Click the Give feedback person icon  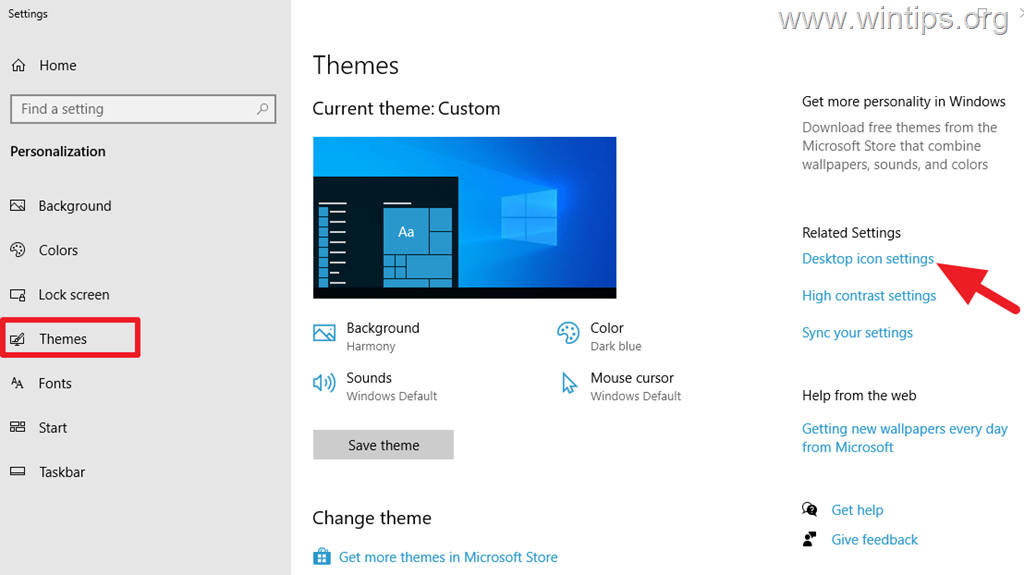[x=810, y=539]
